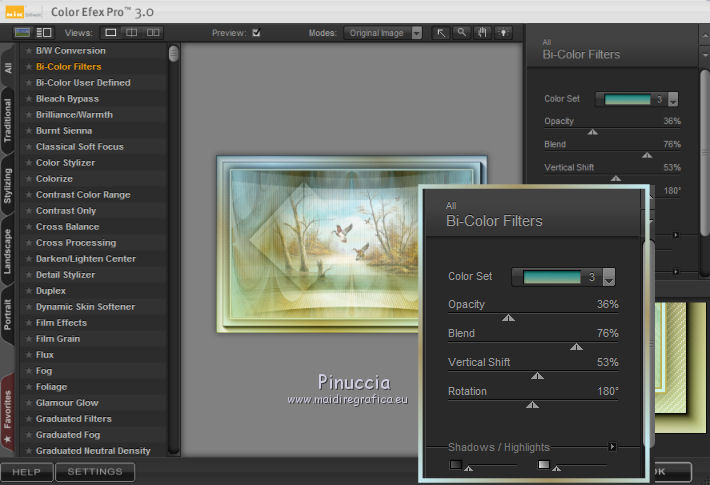Select the arrow pointer tool
Screen dimensions: 710x485
pyautogui.click(x=441, y=32)
